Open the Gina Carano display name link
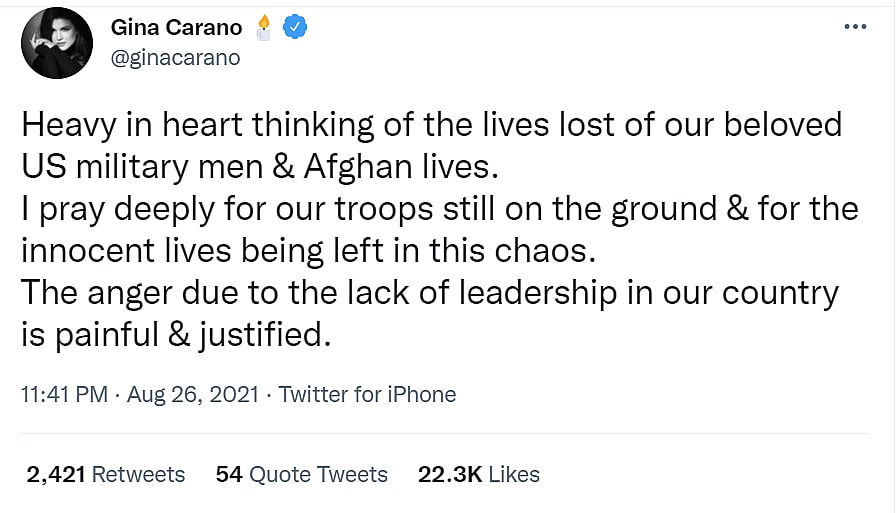Screen dimensions: 896x513 click(x=176, y=27)
